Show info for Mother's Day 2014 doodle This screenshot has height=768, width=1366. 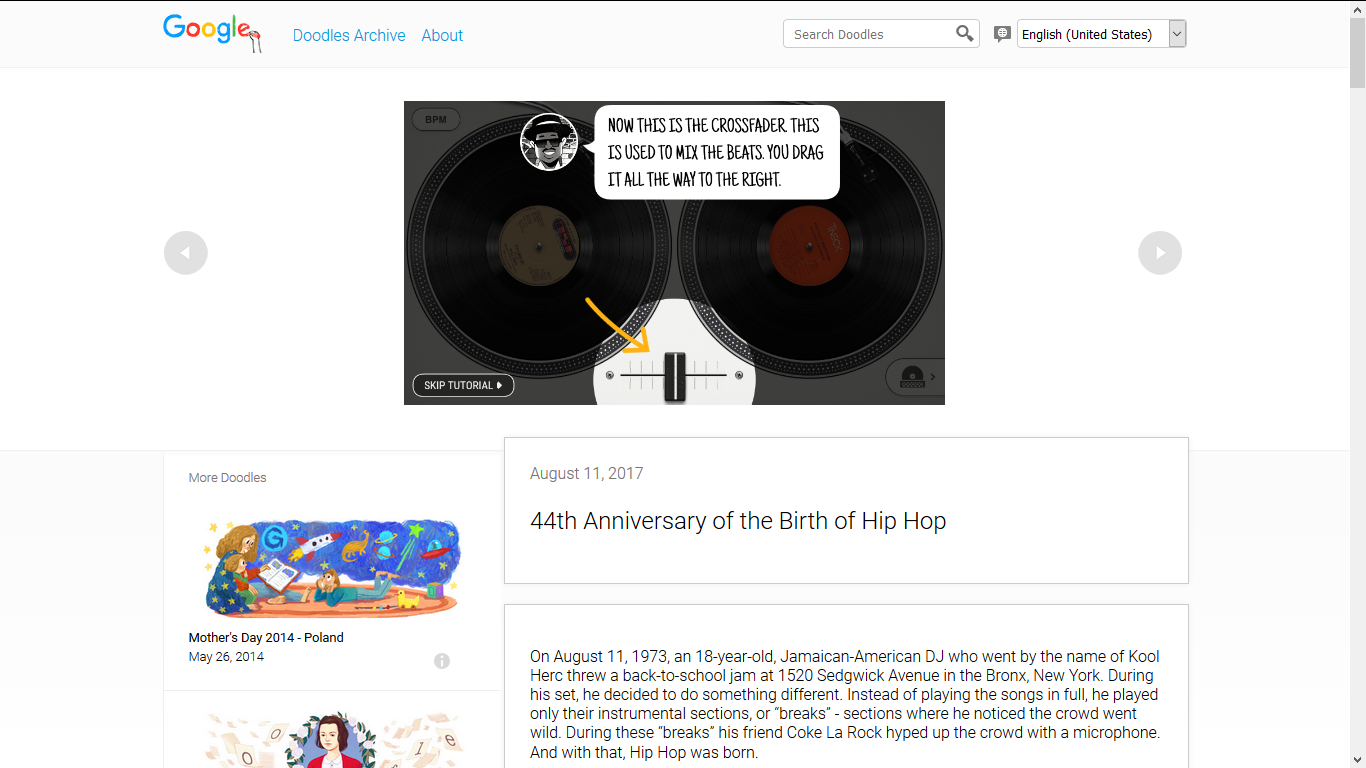pos(442,661)
